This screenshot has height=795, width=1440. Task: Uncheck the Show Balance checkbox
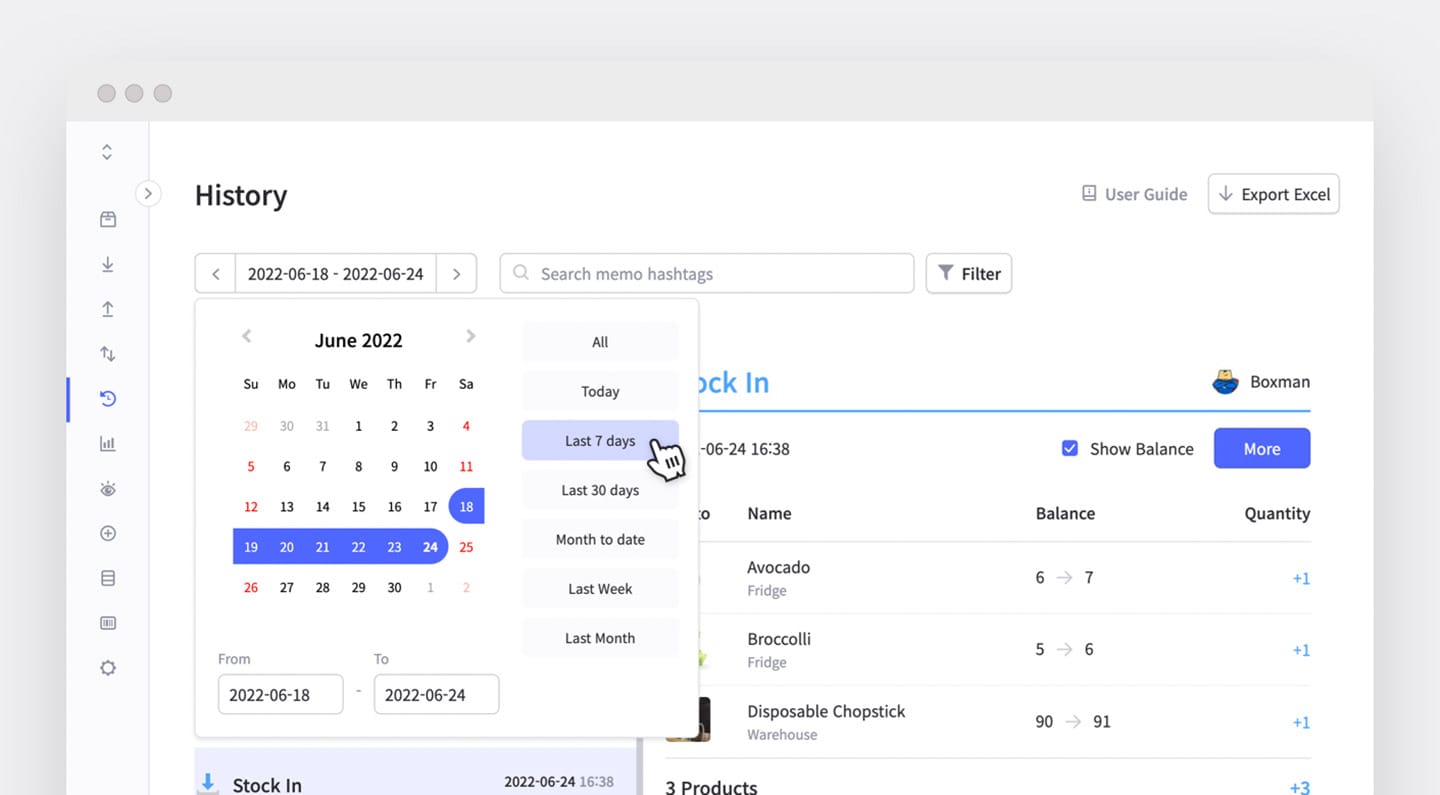tap(1070, 448)
